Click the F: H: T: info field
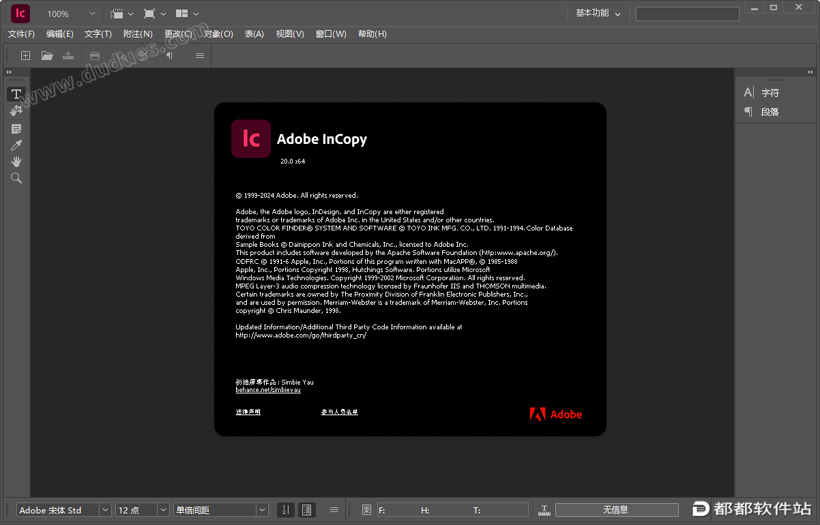820x525 pixels. (x=453, y=510)
